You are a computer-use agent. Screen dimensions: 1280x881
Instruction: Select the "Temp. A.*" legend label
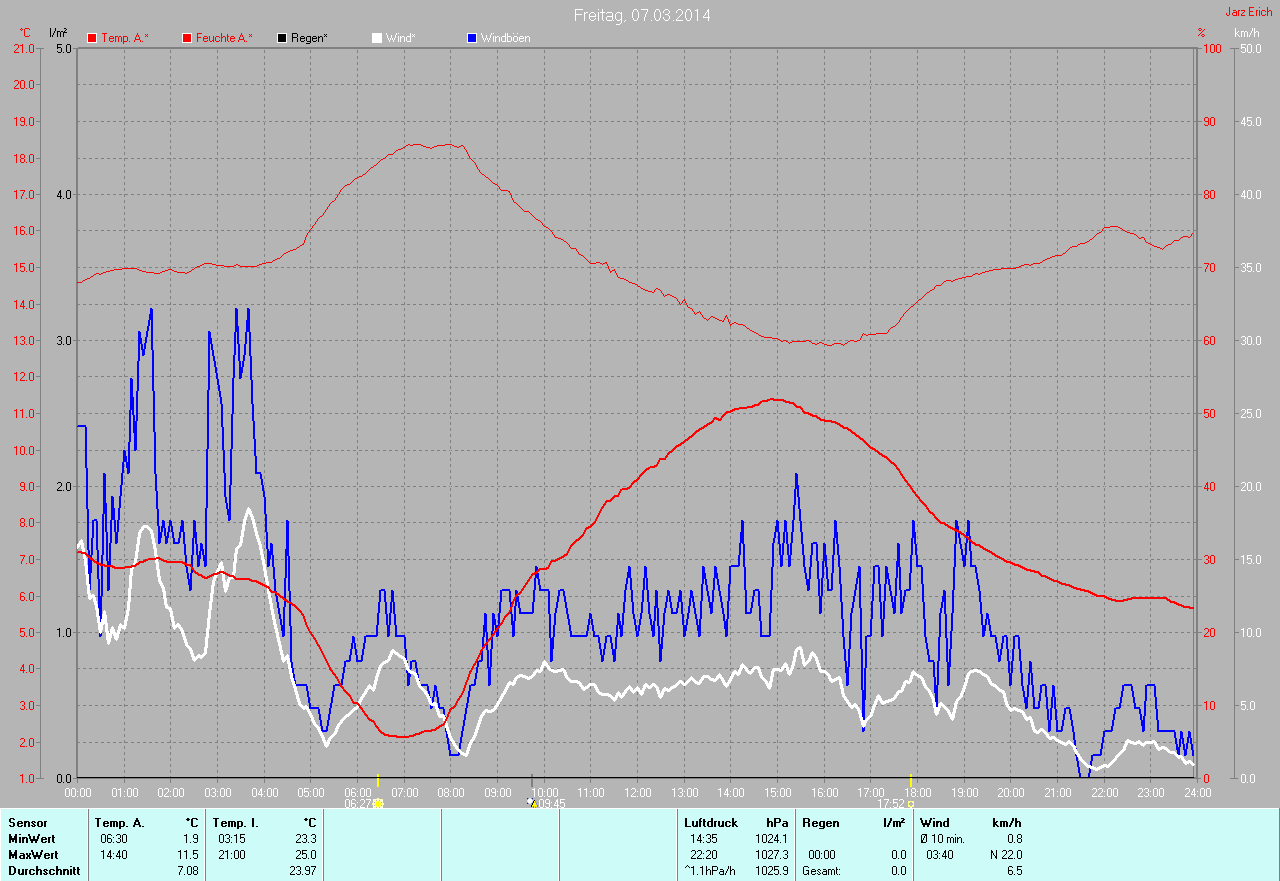[125, 38]
